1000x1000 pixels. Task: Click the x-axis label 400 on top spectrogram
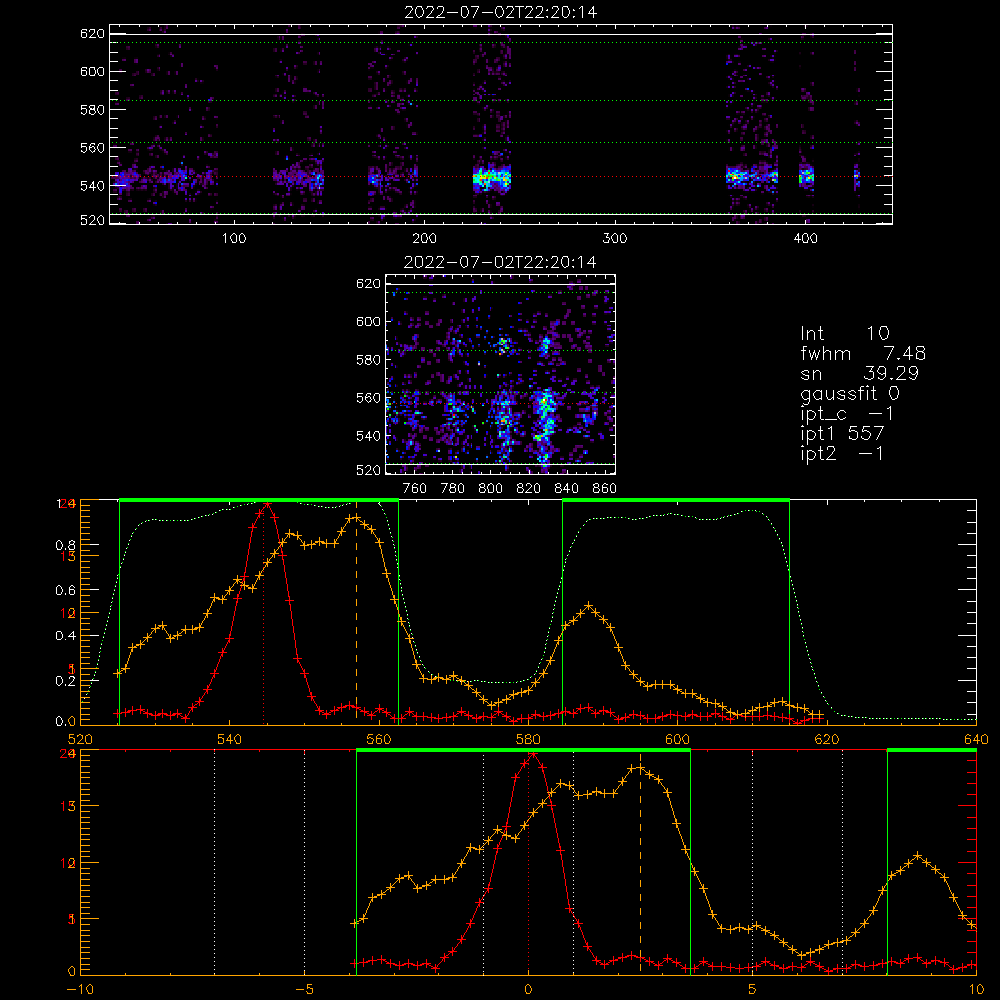click(x=805, y=239)
